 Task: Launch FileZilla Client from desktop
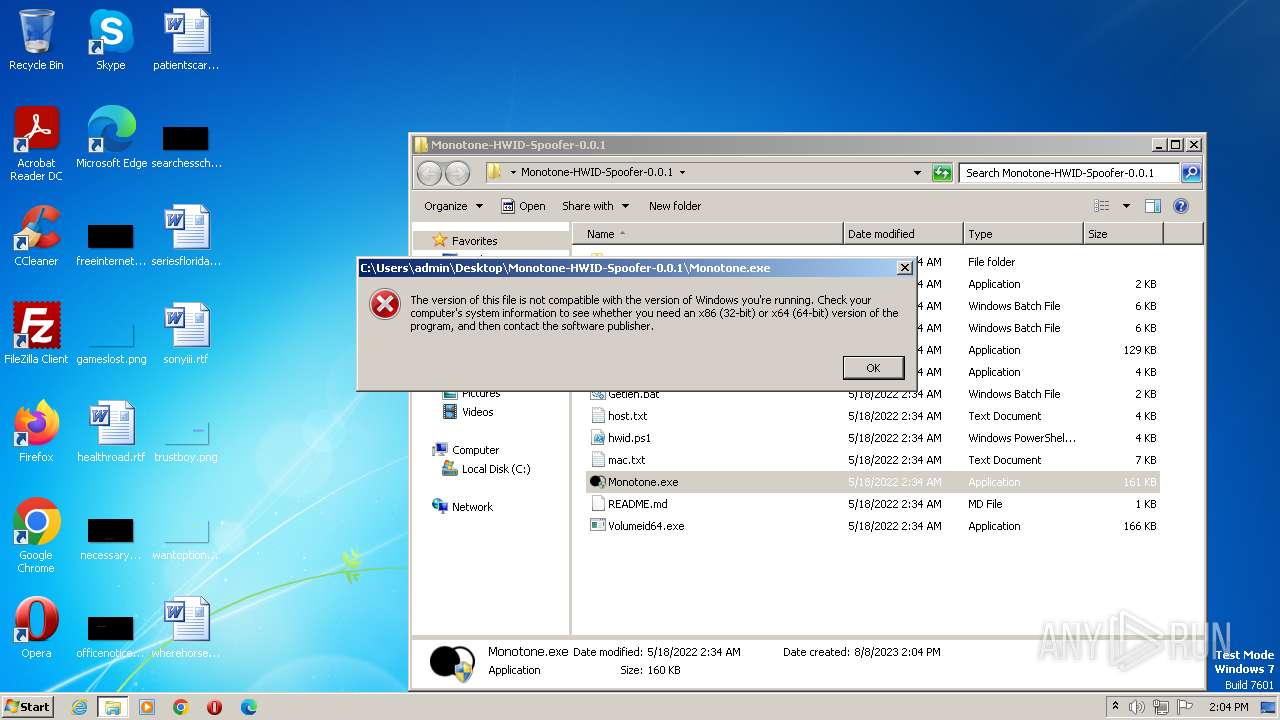click(36, 334)
